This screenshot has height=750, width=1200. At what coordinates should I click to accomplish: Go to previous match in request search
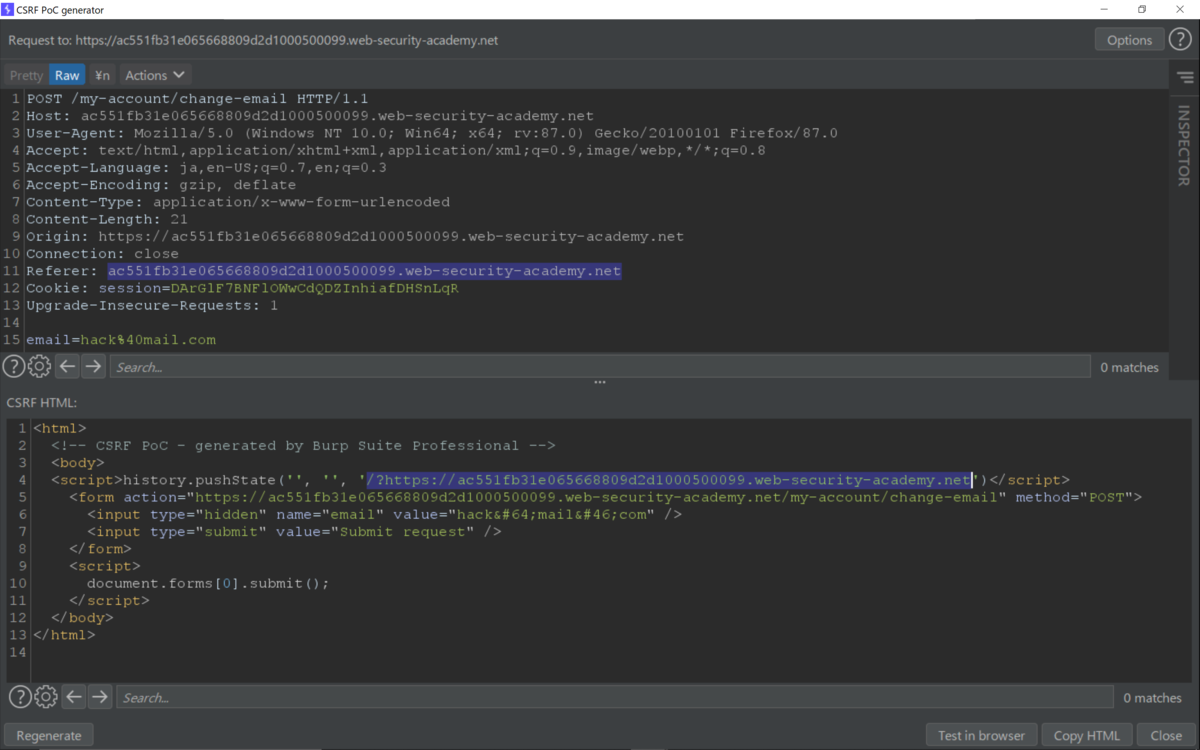[x=67, y=367]
